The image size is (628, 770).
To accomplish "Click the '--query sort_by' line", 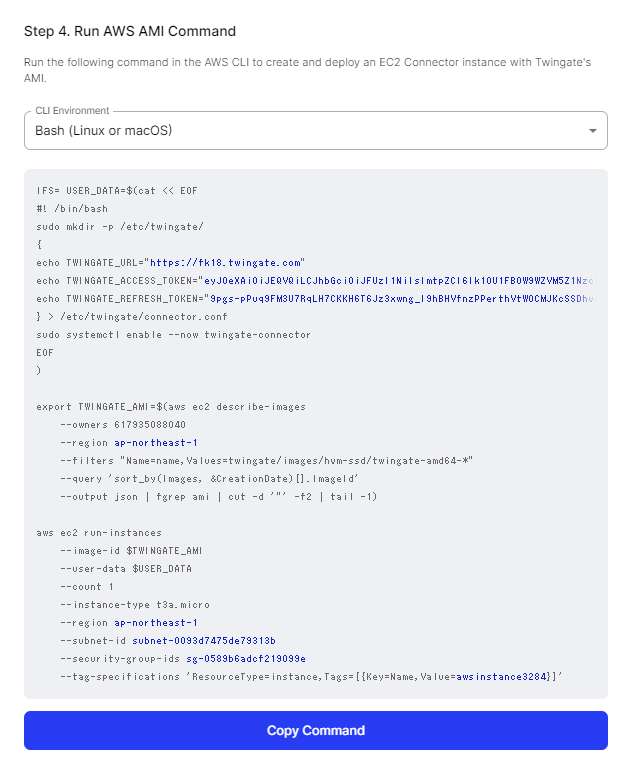I will [210, 479].
